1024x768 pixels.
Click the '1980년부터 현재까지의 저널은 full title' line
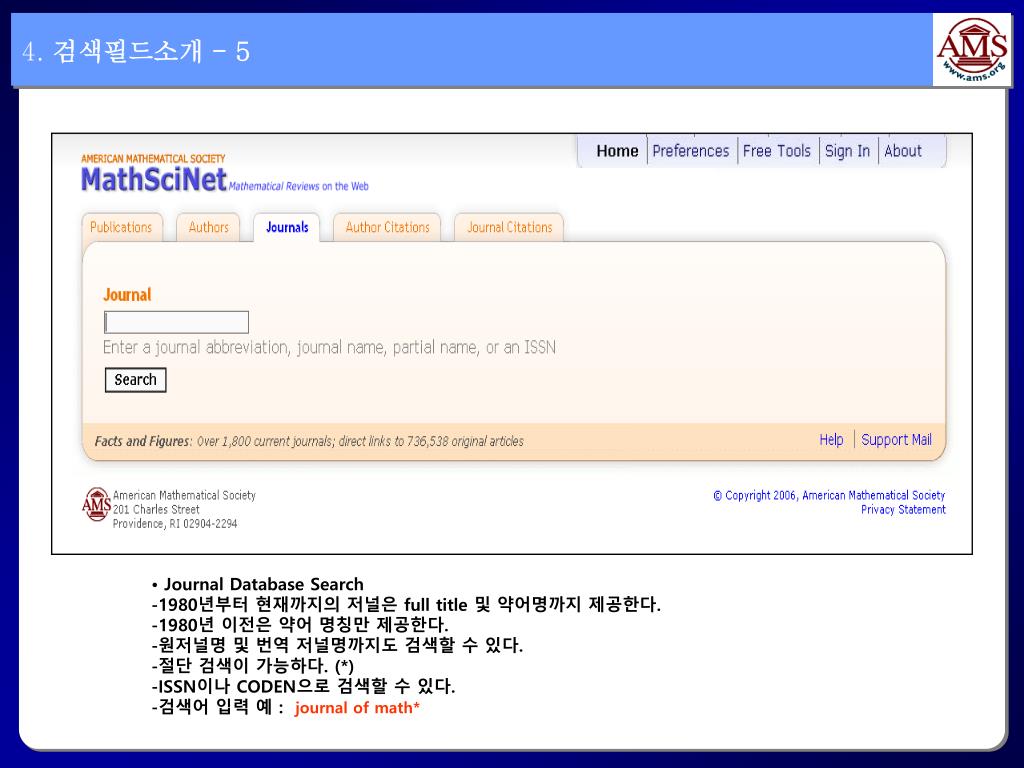pos(406,604)
